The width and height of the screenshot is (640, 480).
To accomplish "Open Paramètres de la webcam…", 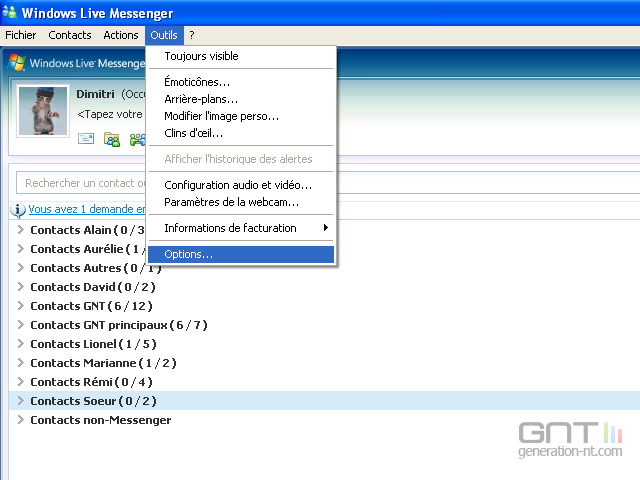I will pos(241,202).
